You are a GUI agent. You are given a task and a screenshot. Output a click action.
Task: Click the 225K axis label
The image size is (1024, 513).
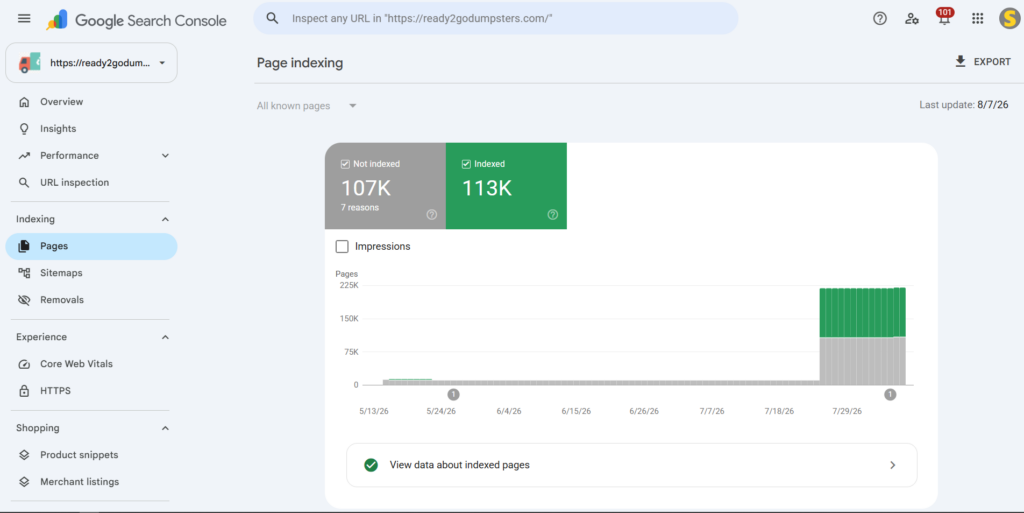[x=349, y=285]
